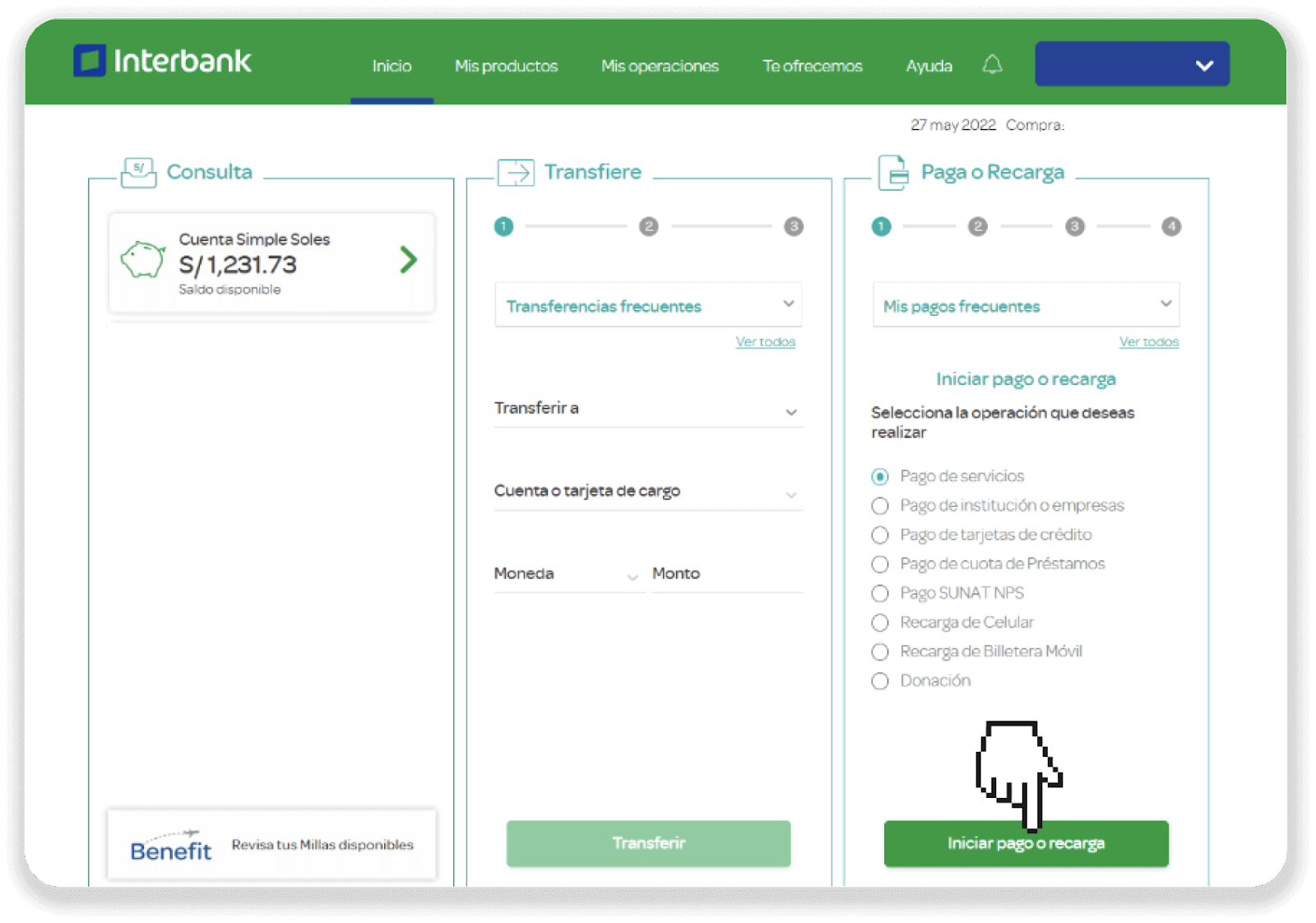This screenshot has width=1316, height=923.
Task: Choose the Donación radio option
Action: point(880,681)
